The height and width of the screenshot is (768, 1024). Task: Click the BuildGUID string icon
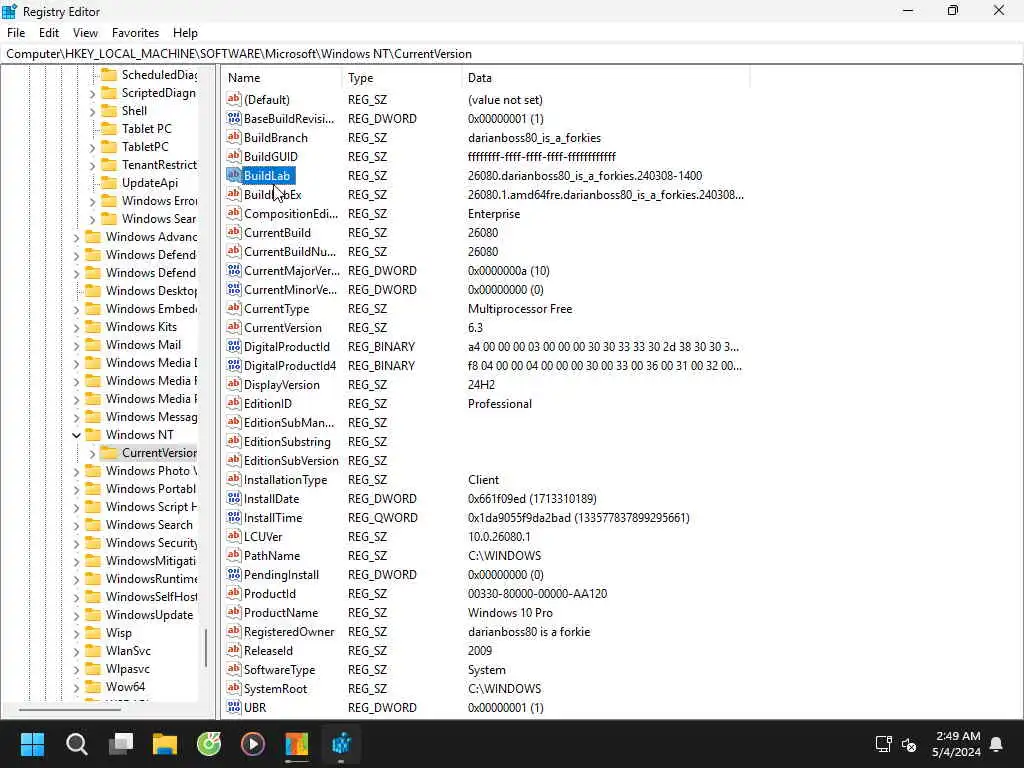tap(234, 156)
